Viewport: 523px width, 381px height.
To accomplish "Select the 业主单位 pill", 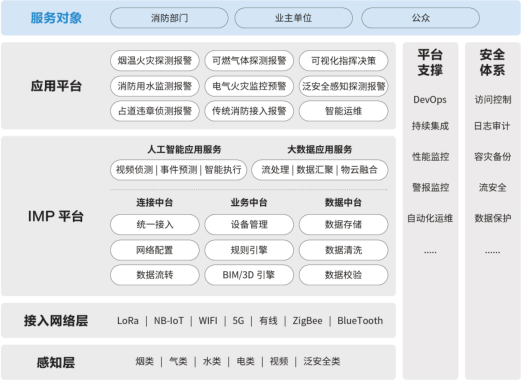I will click(294, 18).
